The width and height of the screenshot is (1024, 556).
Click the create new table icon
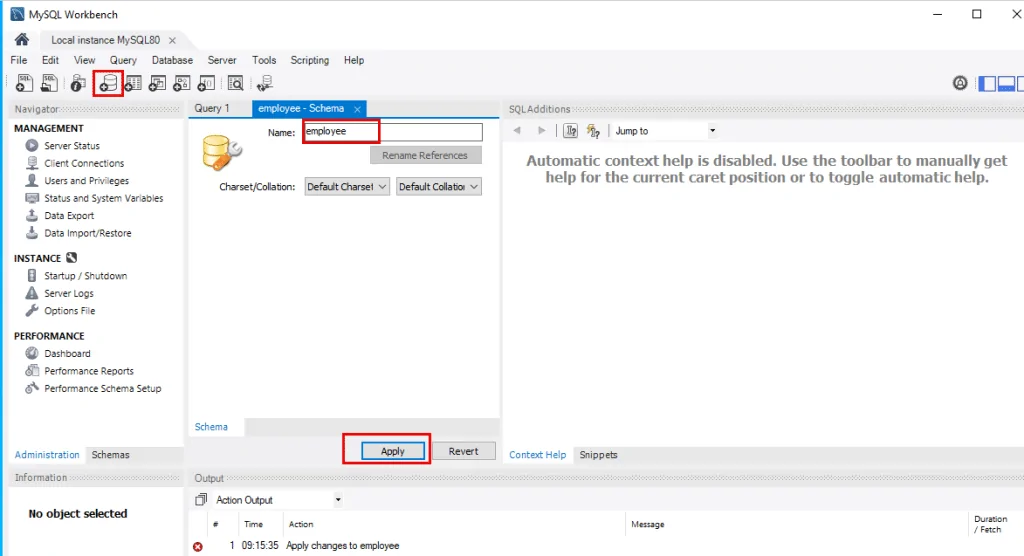(x=133, y=83)
